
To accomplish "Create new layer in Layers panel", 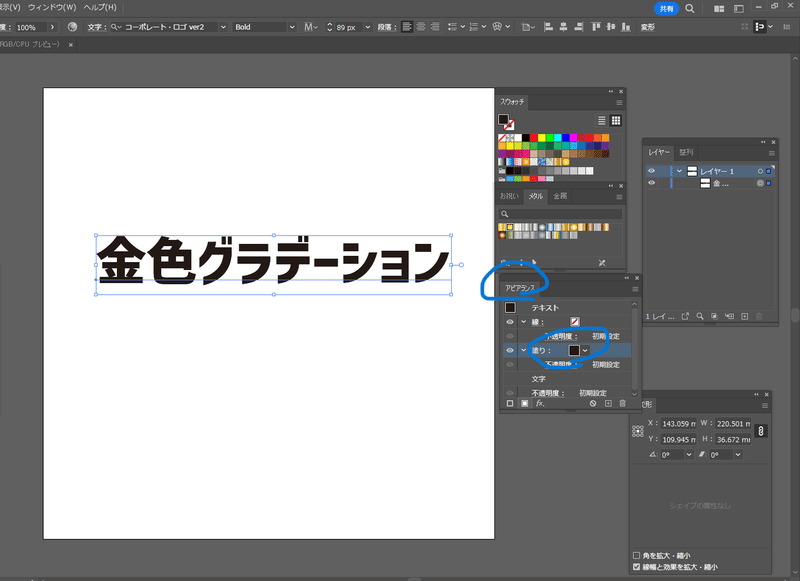I will [x=744, y=316].
